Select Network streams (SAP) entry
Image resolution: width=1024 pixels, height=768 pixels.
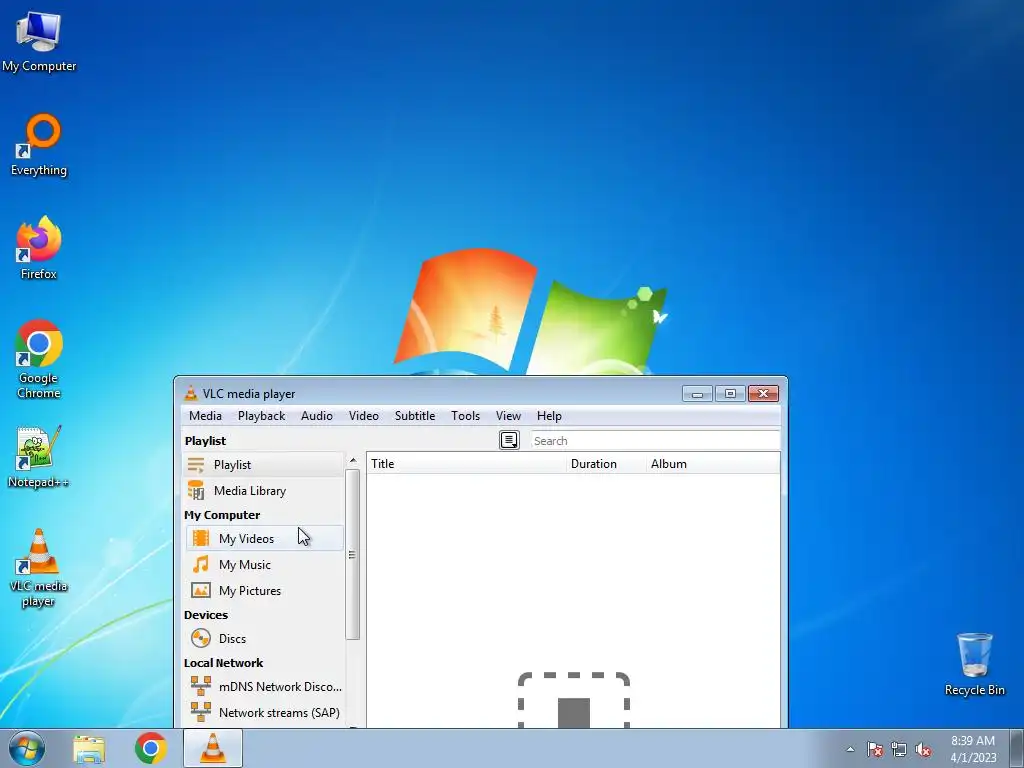tap(264, 712)
